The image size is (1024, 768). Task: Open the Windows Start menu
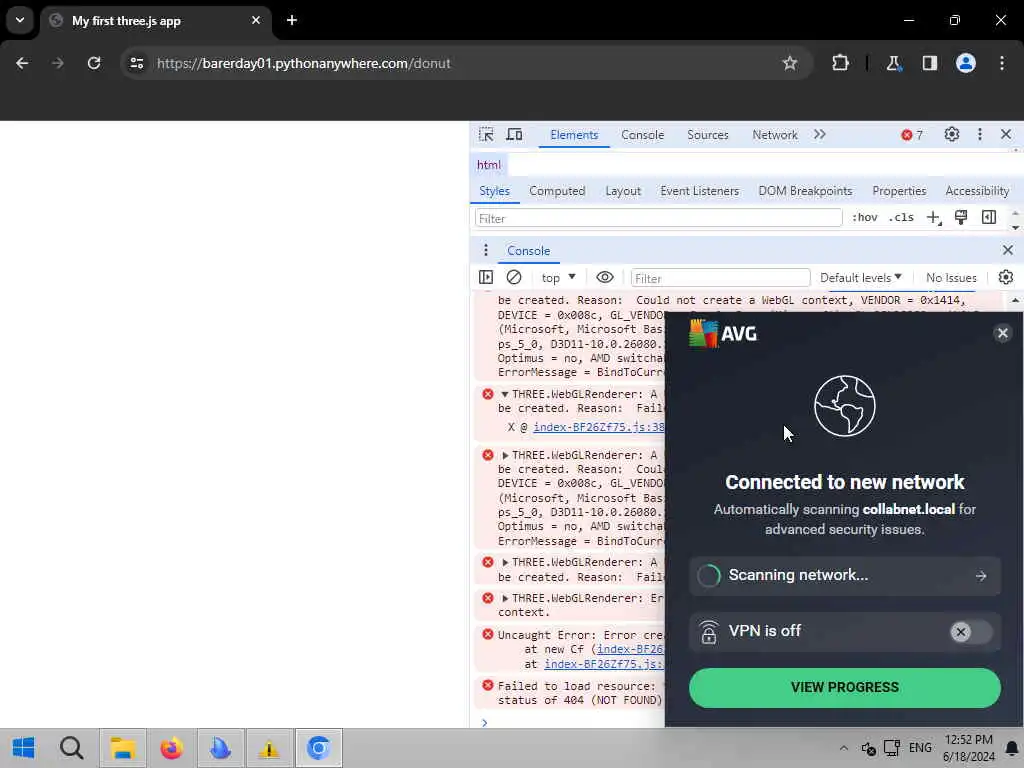[24, 748]
